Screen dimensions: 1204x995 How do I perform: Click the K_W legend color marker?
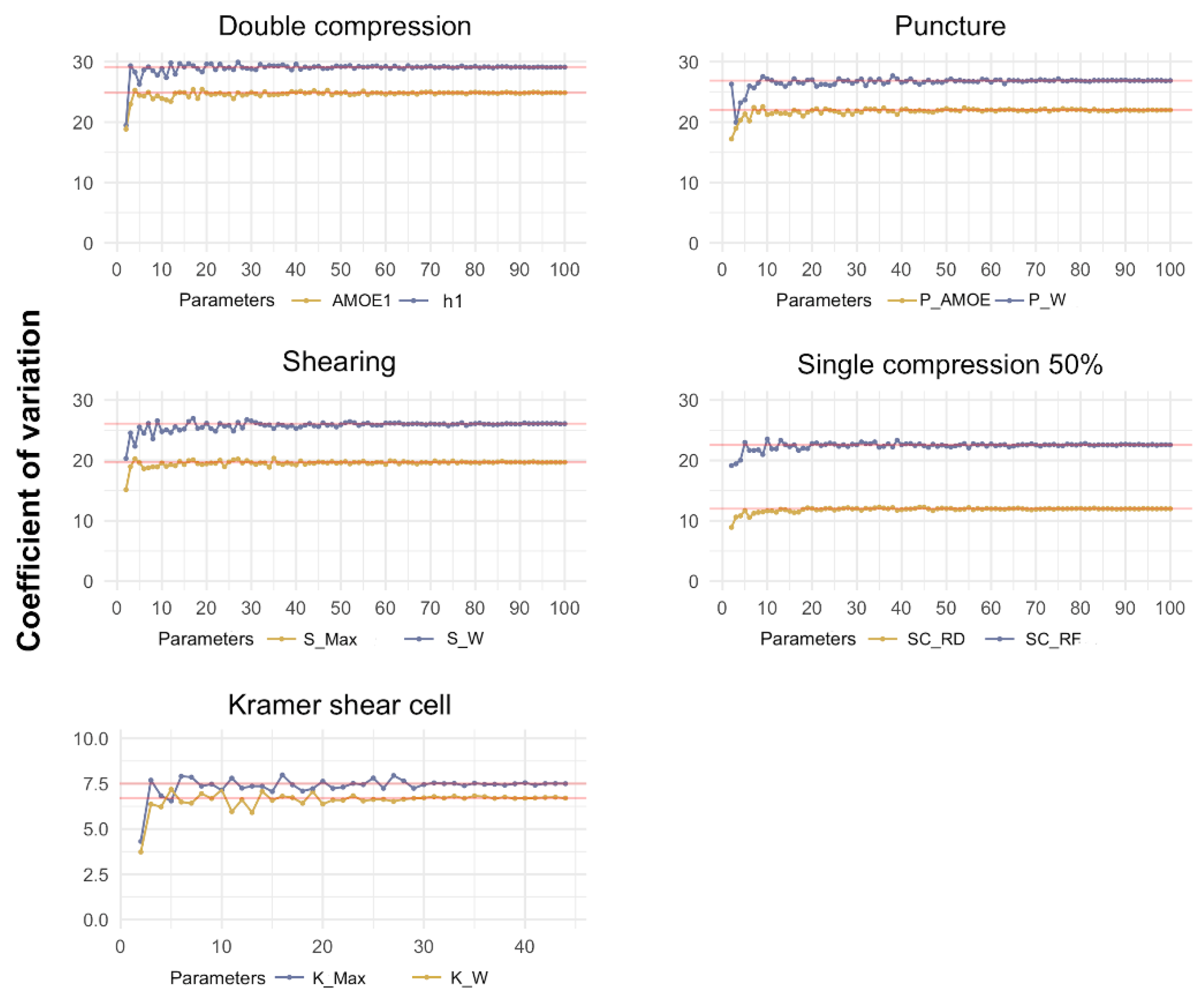click(427, 977)
